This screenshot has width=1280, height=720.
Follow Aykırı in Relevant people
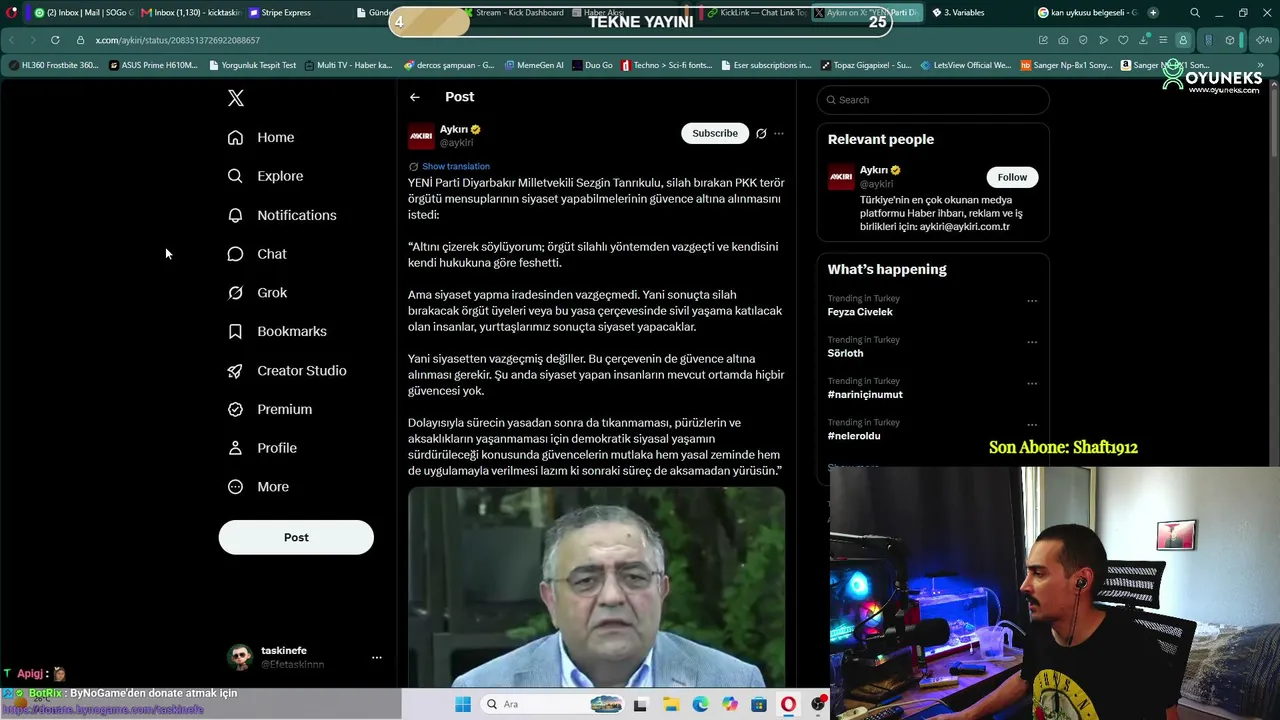click(x=1012, y=177)
